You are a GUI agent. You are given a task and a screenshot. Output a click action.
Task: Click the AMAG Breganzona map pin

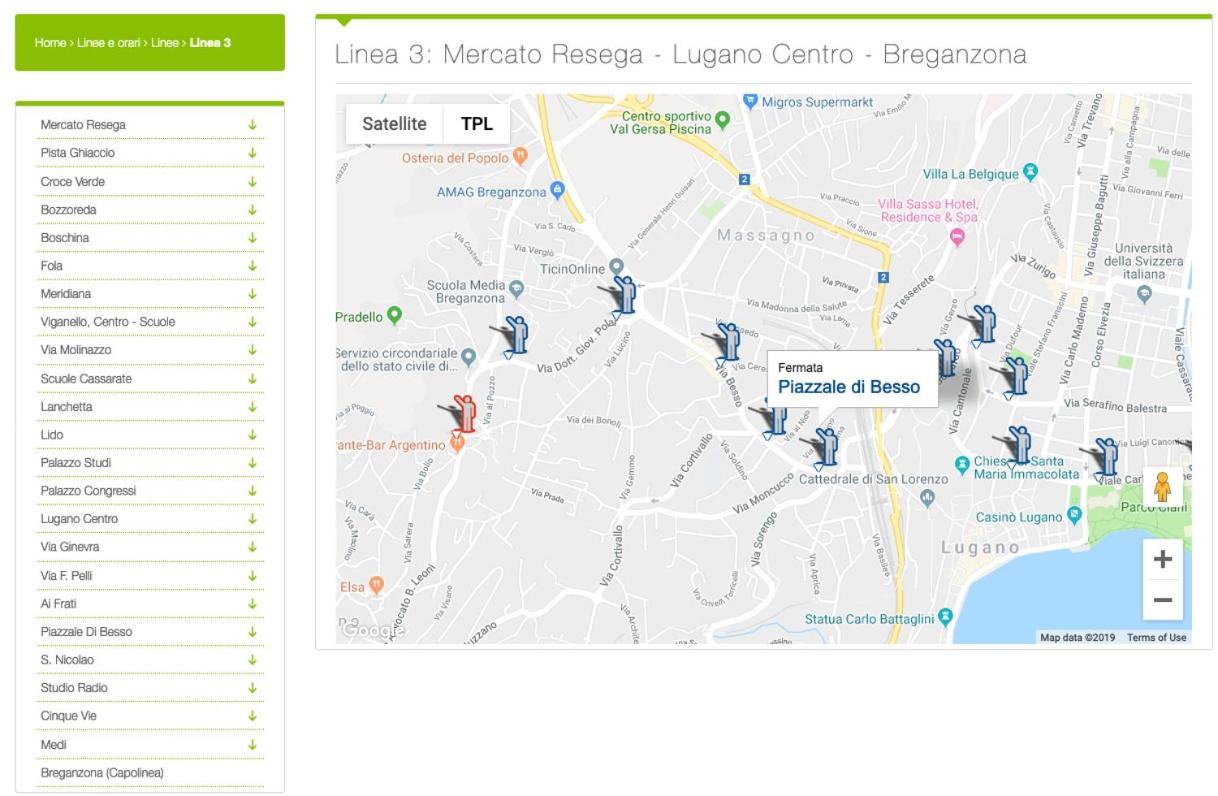pos(559,190)
